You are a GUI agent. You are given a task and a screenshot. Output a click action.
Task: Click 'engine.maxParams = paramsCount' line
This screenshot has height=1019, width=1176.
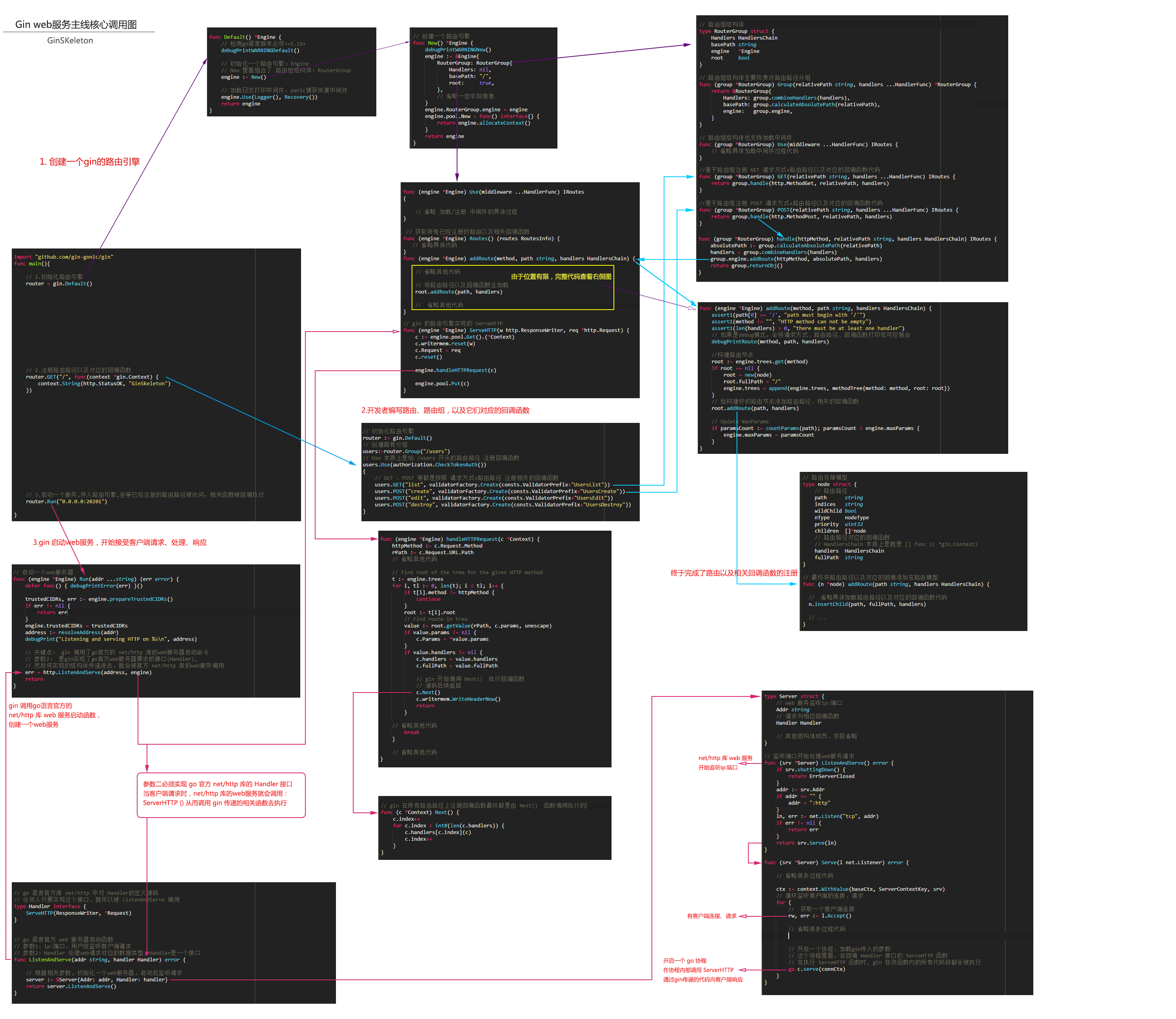point(768,435)
